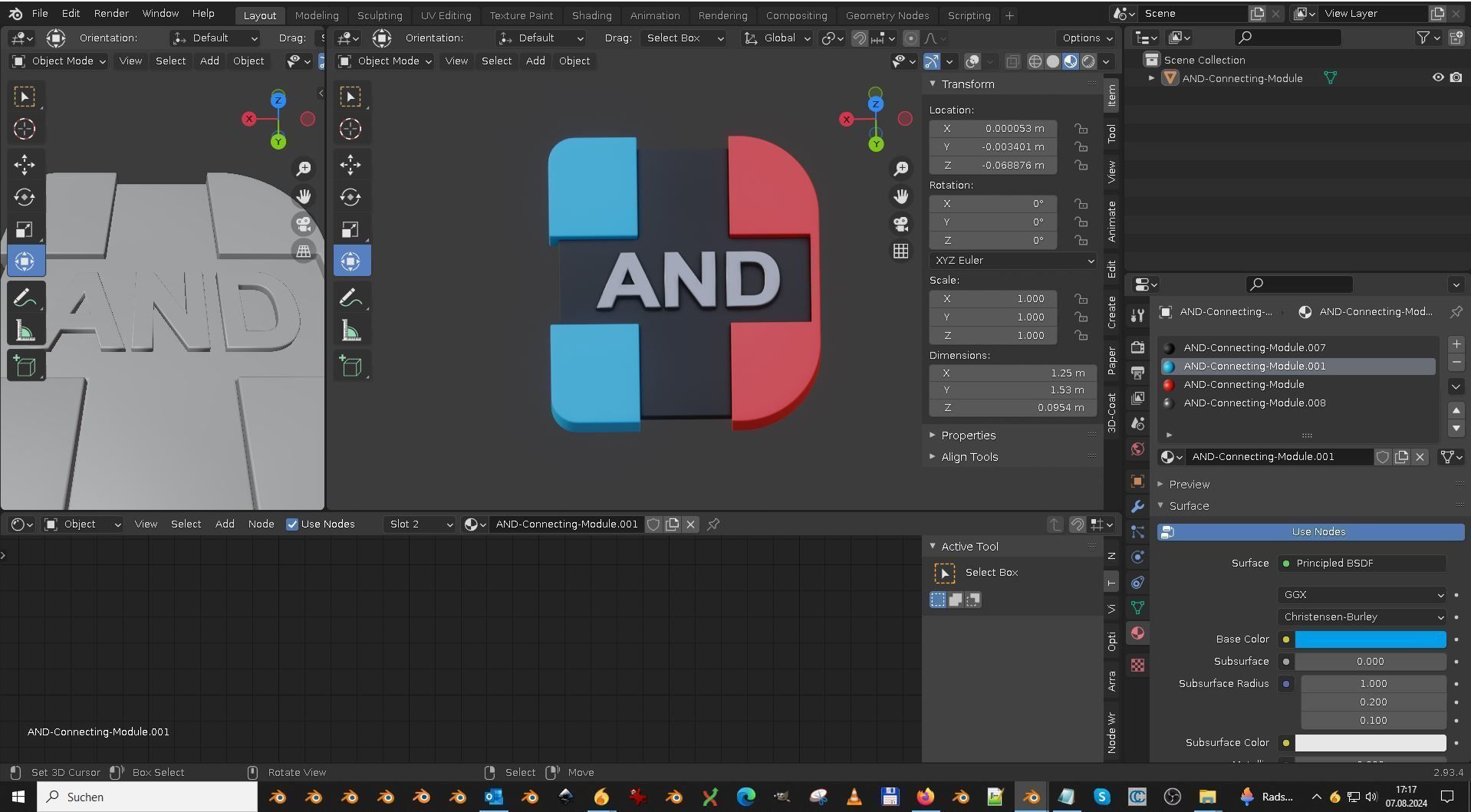The width and height of the screenshot is (1471, 812).
Task: Open the Material properties tab
Action: [x=1137, y=633]
